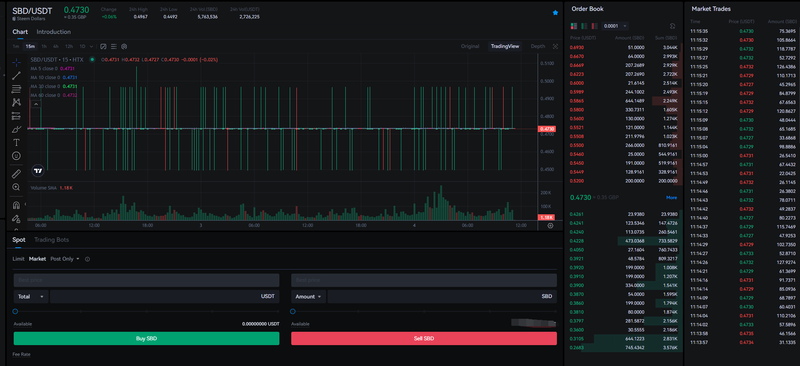Expand chart to fullscreen
This screenshot has width=800, height=366.
(556, 46)
